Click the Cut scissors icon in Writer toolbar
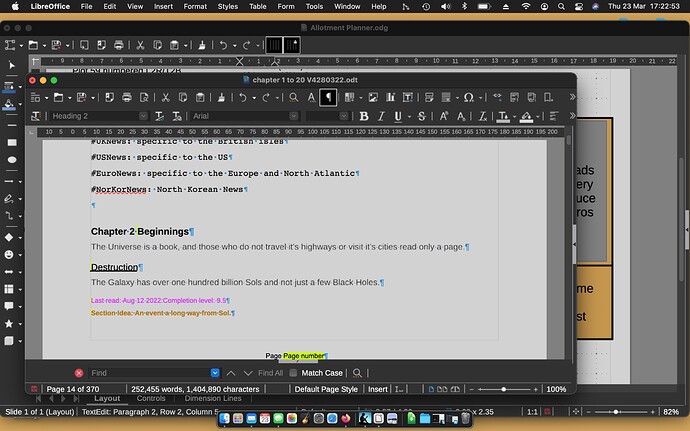Viewport: 690px width, 431px height. point(165,98)
